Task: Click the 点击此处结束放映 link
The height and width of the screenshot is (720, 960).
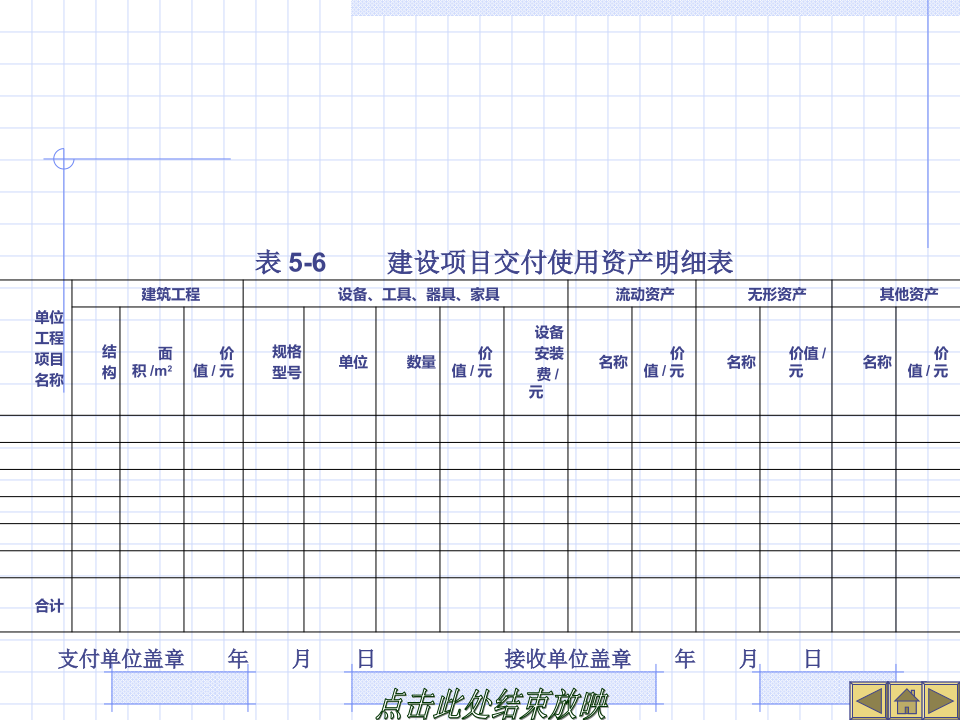Action: coord(492,704)
